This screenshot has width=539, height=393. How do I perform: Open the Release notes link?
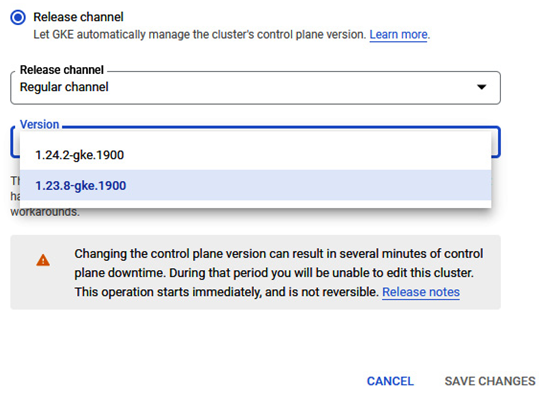click(x=421, y=292)
